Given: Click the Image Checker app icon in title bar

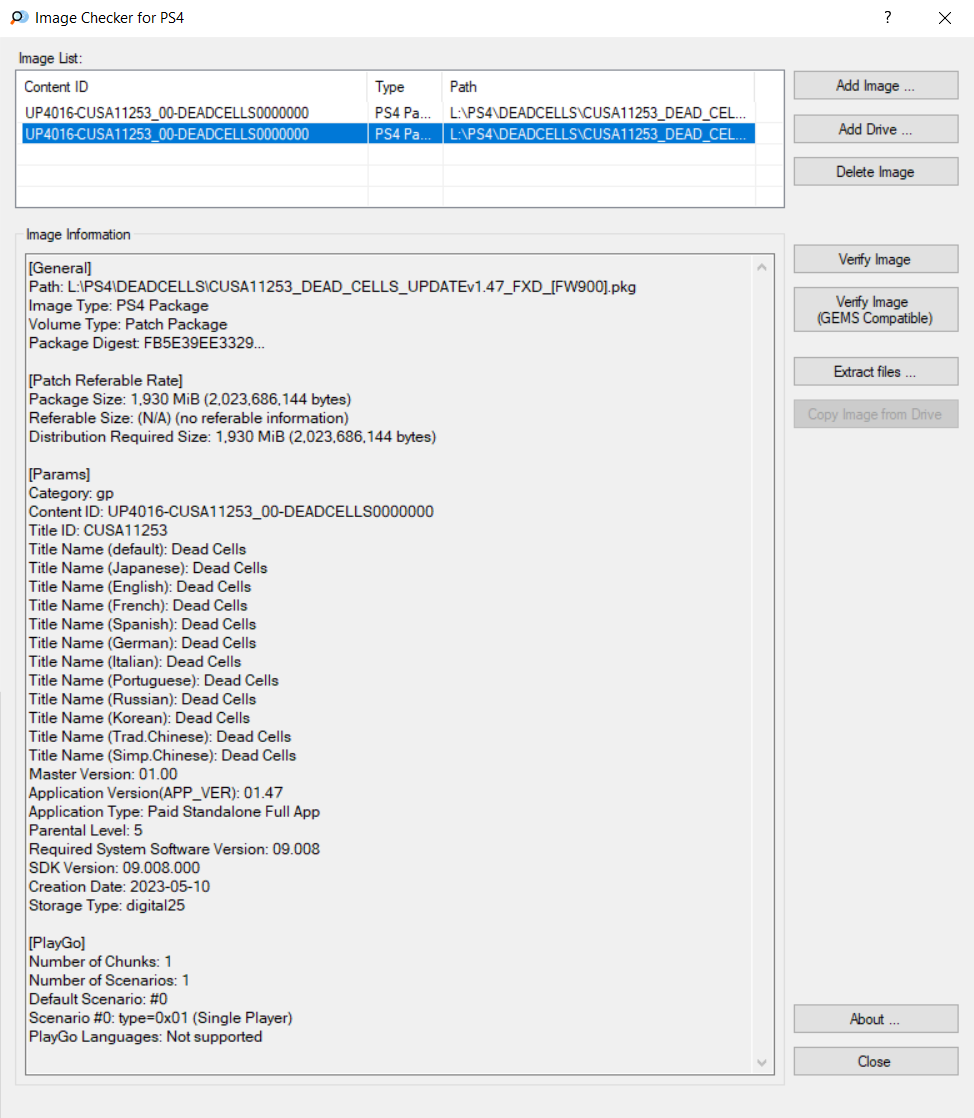Looking at the screenshot, I should 19,17.
